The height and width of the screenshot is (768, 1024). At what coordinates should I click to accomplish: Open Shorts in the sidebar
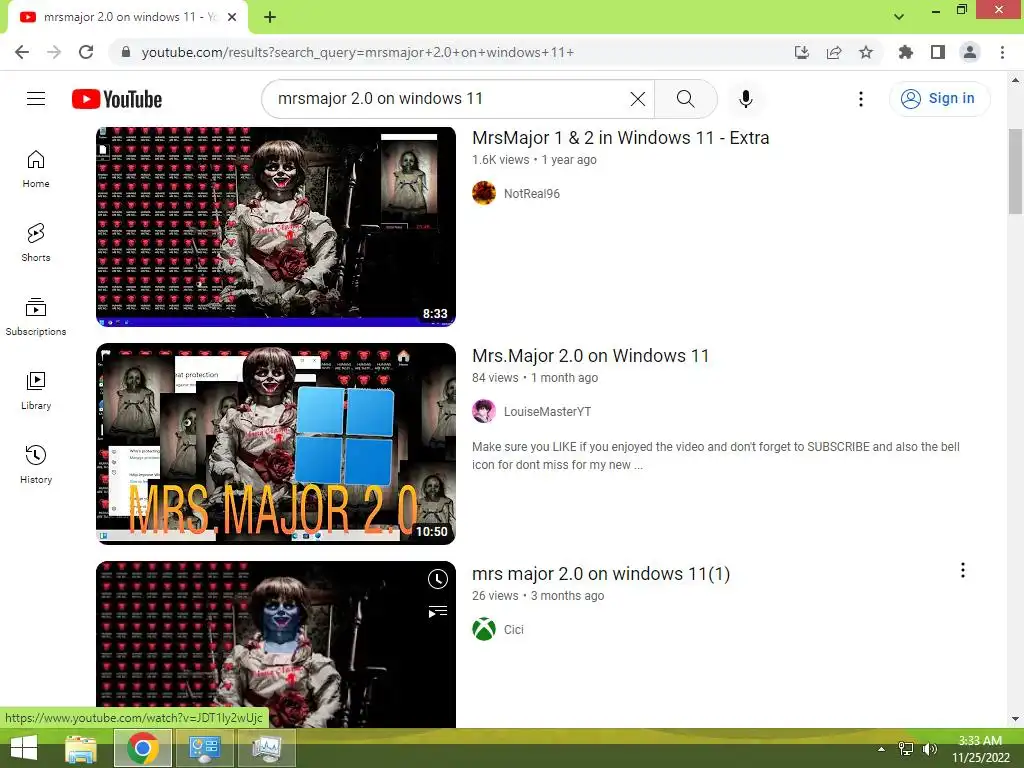[x=36, y=242]
